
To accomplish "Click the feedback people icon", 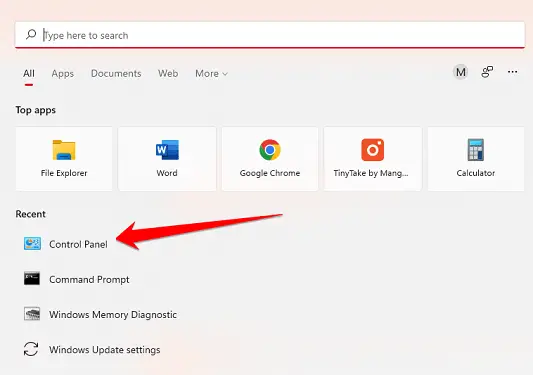I will click(487, 72).
